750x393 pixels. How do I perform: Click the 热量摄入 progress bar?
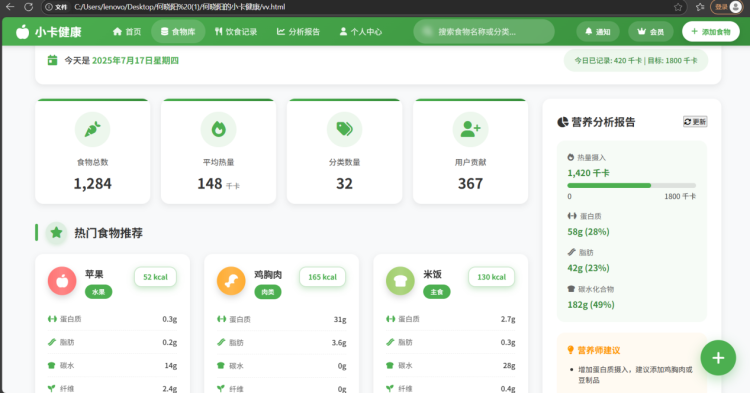click(631, 185)
